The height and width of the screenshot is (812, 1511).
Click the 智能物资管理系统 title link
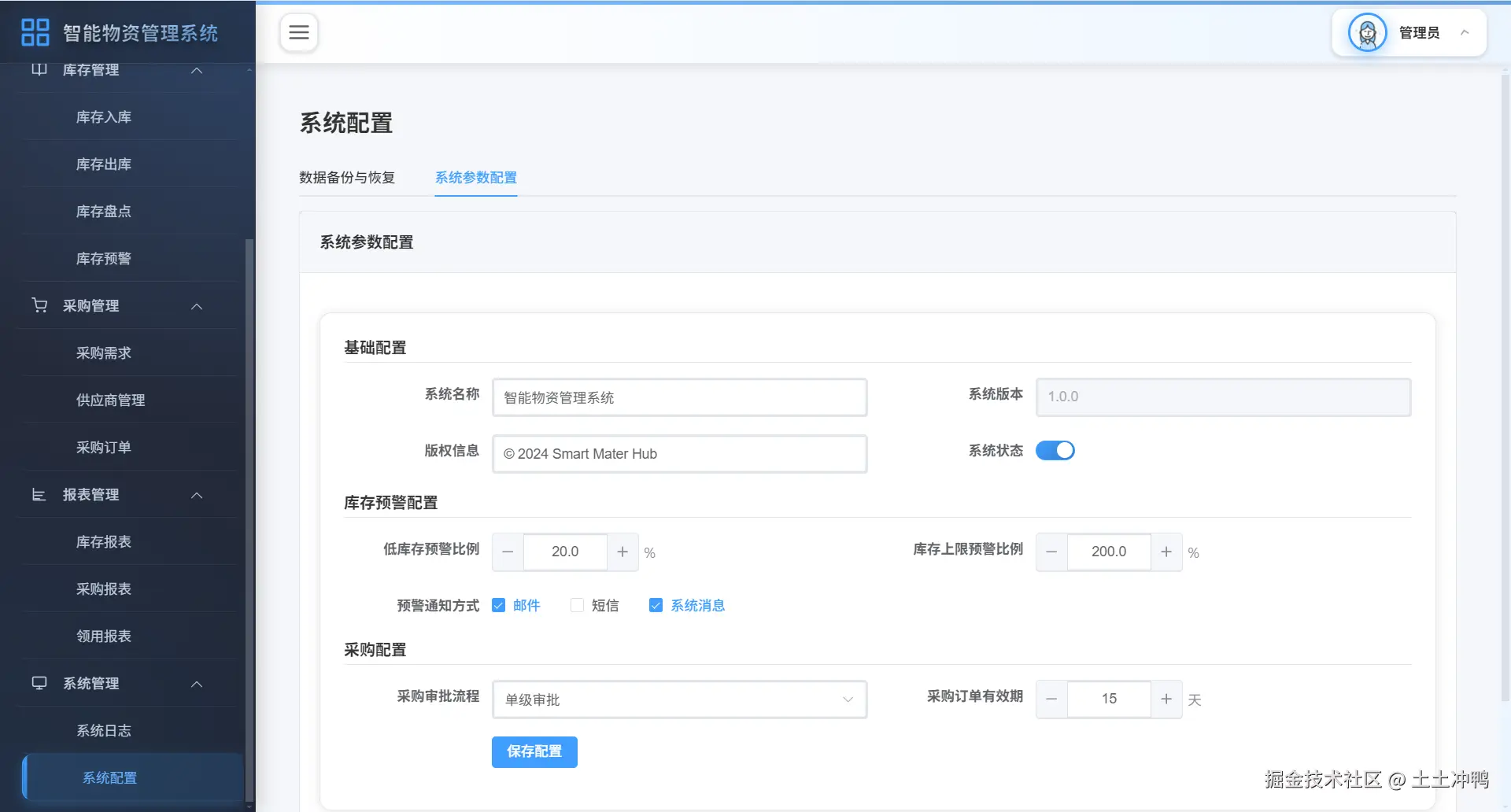[x=141, y=33]
